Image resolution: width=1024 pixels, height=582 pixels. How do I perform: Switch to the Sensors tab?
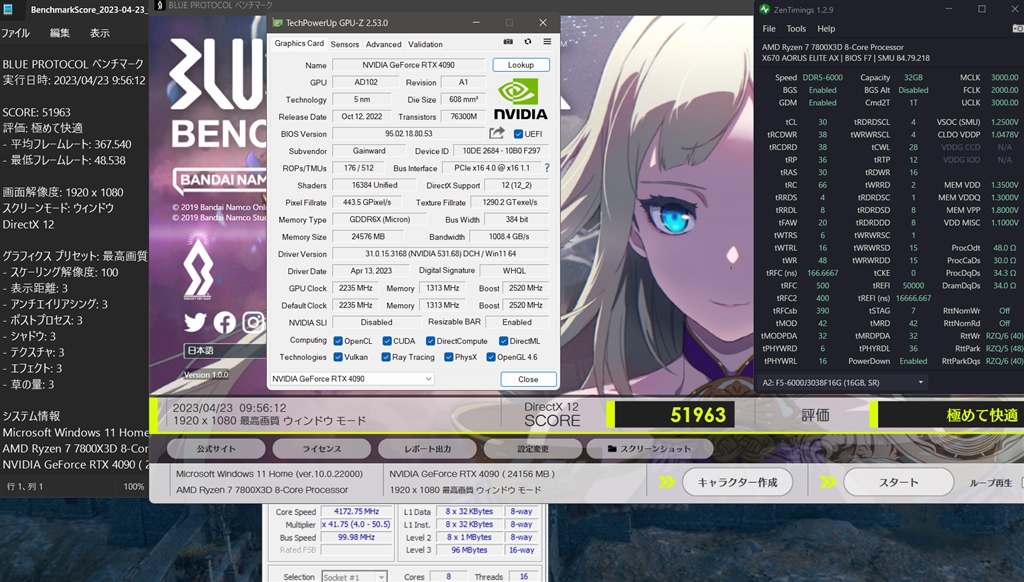(x=344, y=44)
